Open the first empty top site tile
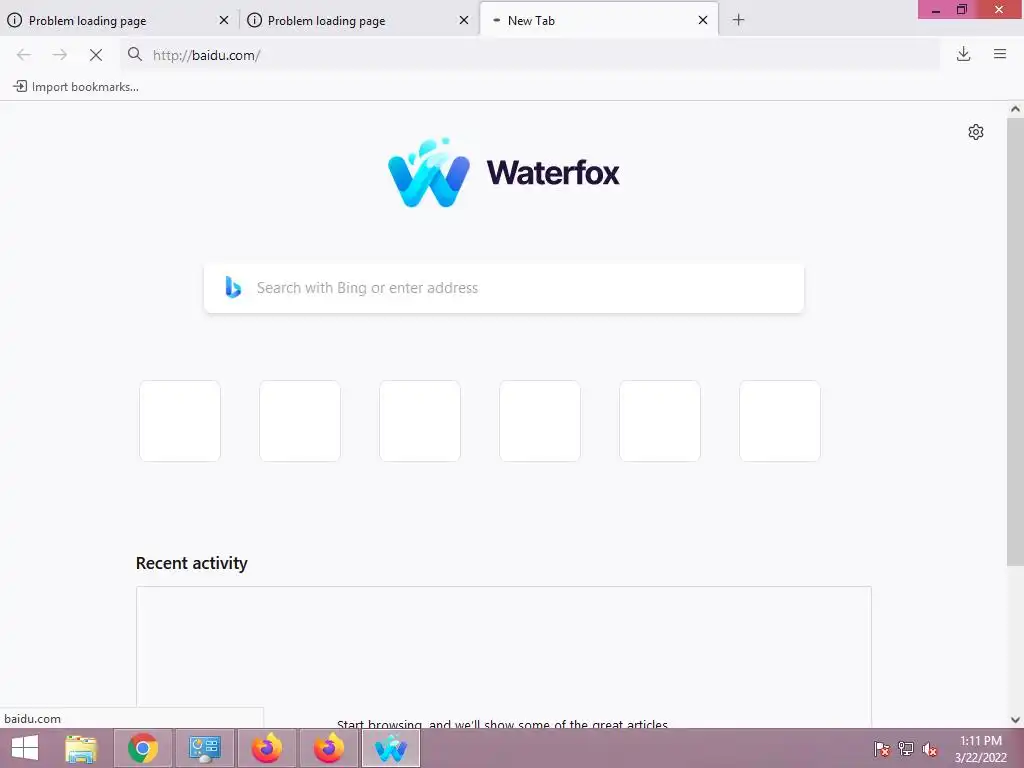Screen dimensions: 1024x768 [180, 421]
